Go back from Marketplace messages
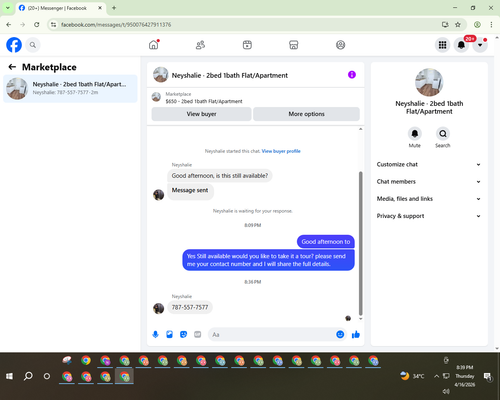 12,67
